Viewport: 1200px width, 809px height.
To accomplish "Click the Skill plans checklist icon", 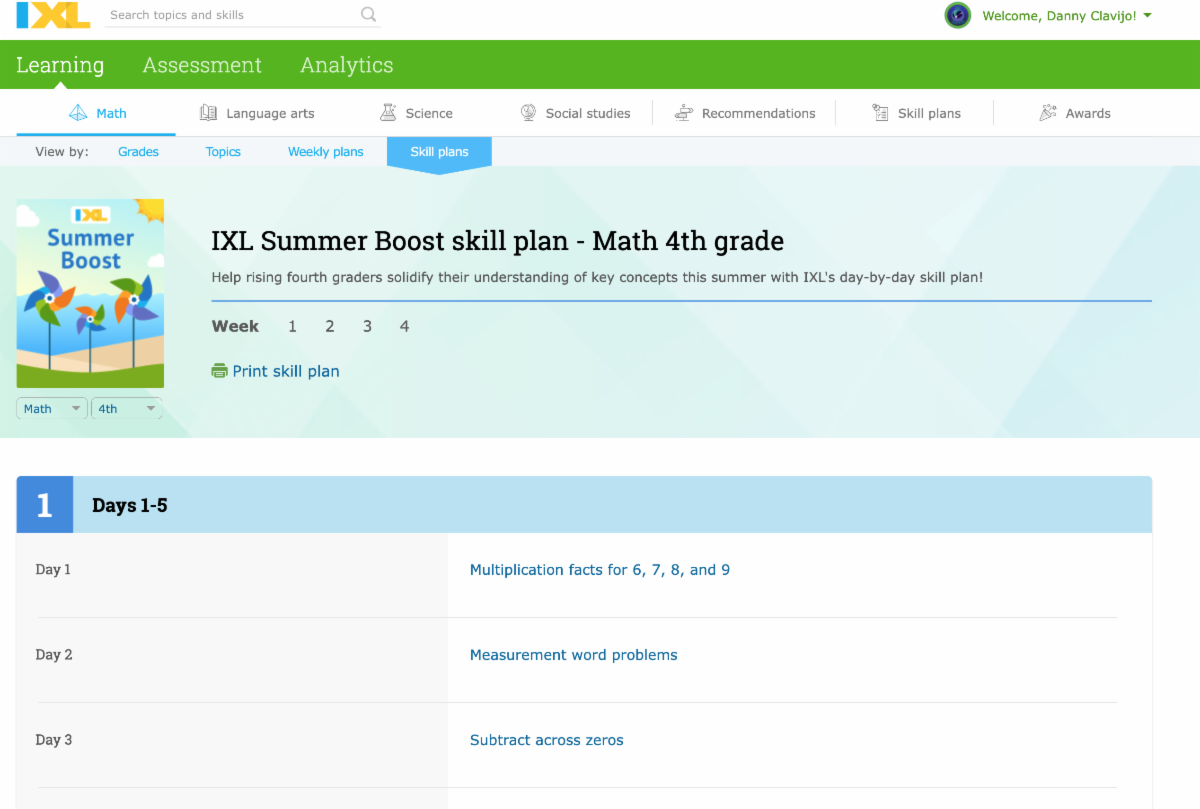I will tap(880, 113).
